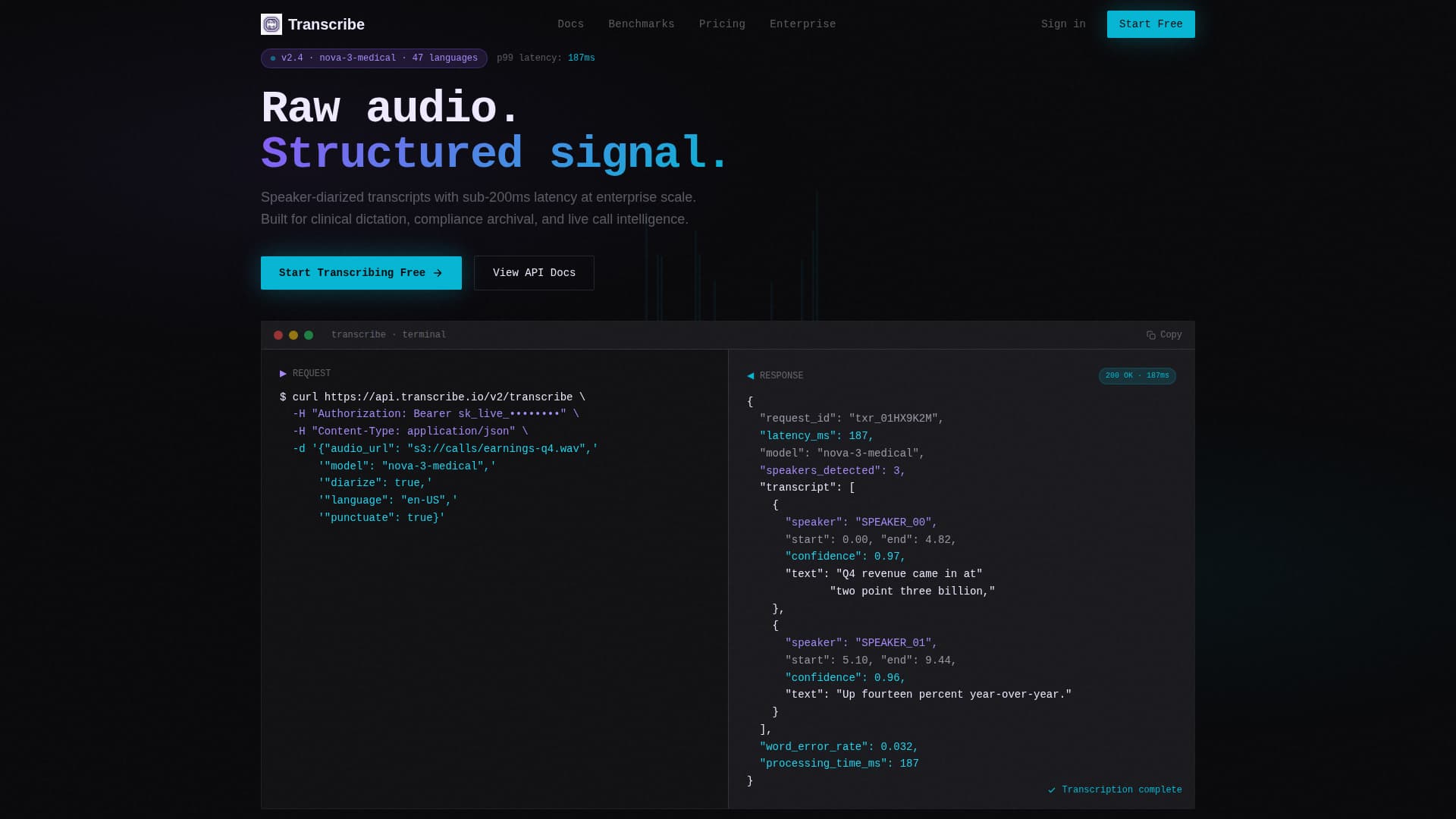The height and width of the screenshot is (819, 1456).
Task: Click the audio_url earnings-q4.wav line
Action: [x=445, y=449]
